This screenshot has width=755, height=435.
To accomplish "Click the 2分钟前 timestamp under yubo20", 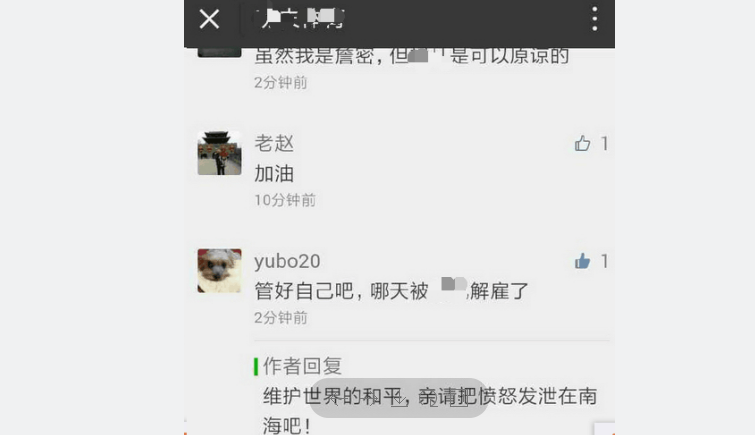I will [x=281, y=318].
